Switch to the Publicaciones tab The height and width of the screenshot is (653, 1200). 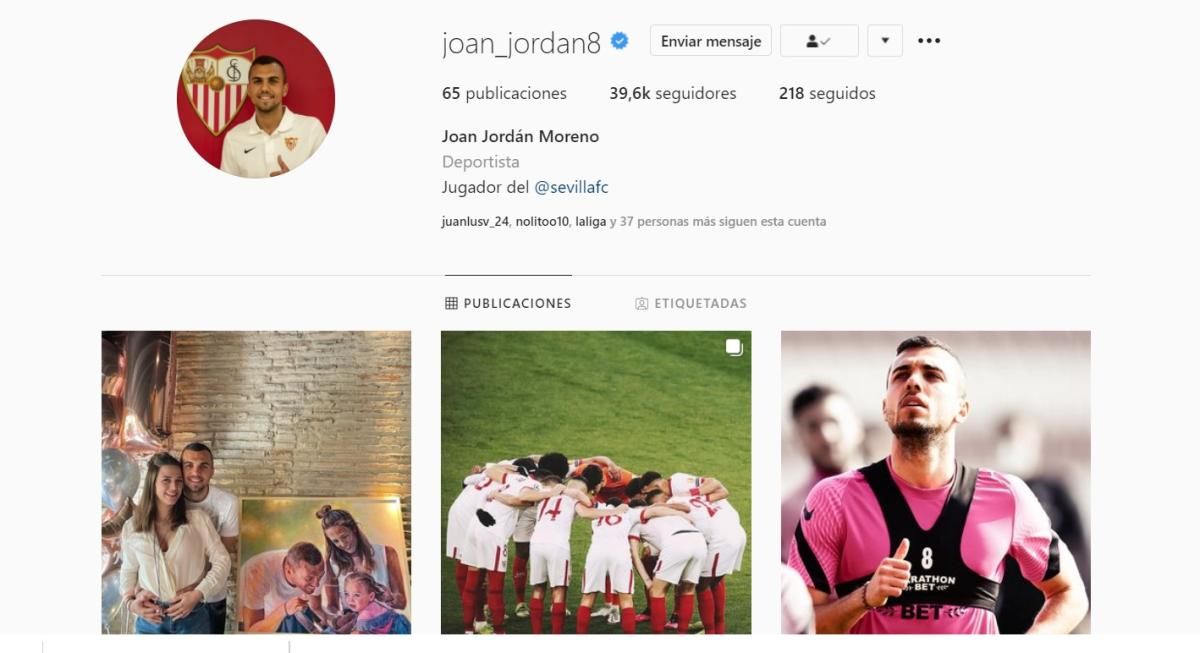(508, 303)
